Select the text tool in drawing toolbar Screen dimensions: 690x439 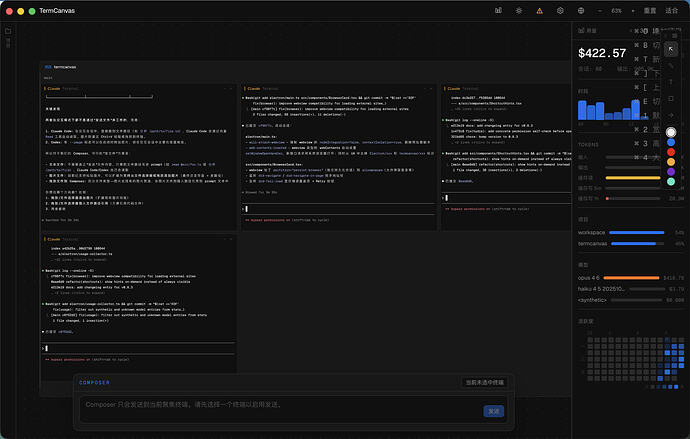click(x=671, y=82)
